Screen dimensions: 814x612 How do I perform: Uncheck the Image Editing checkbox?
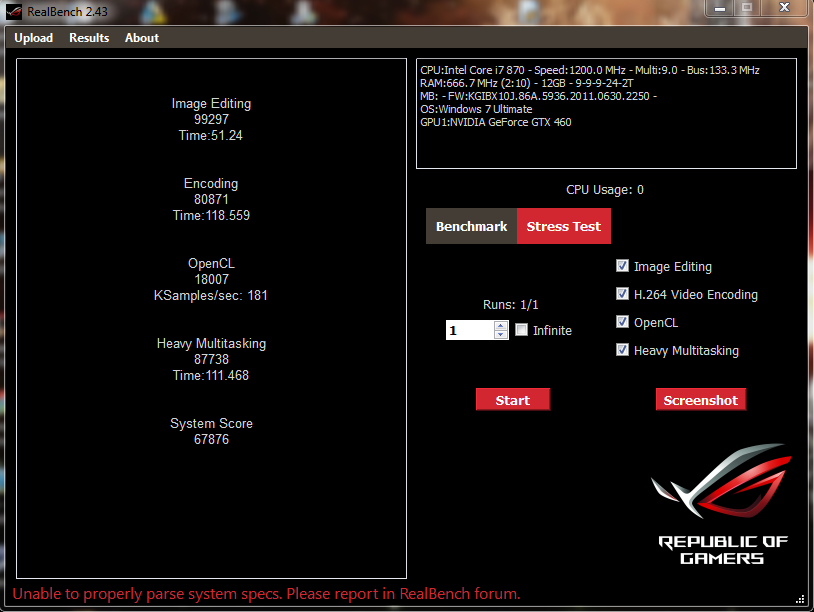pos(623,266)
